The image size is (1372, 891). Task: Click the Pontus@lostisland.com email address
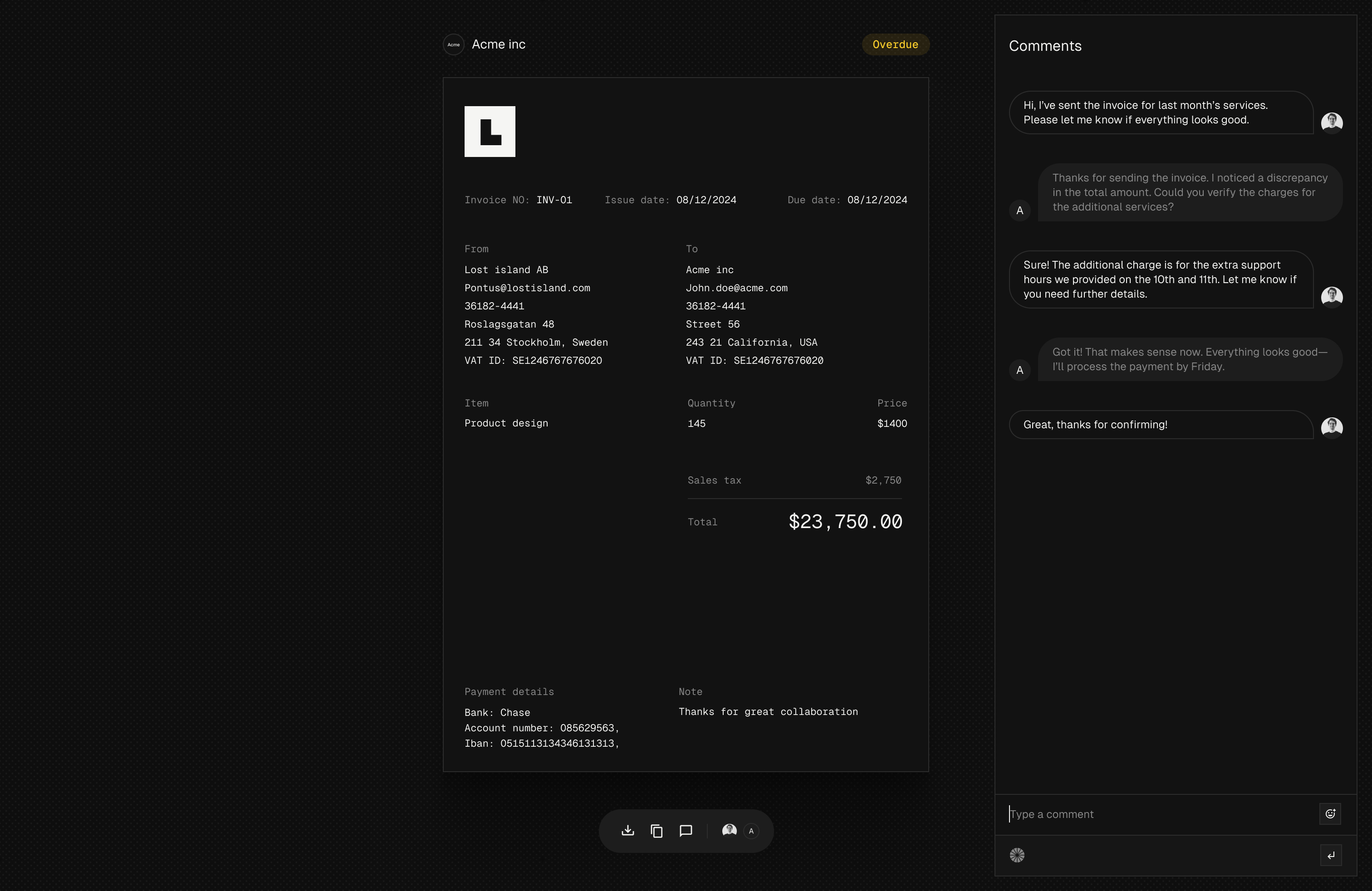tap(527, 288)
